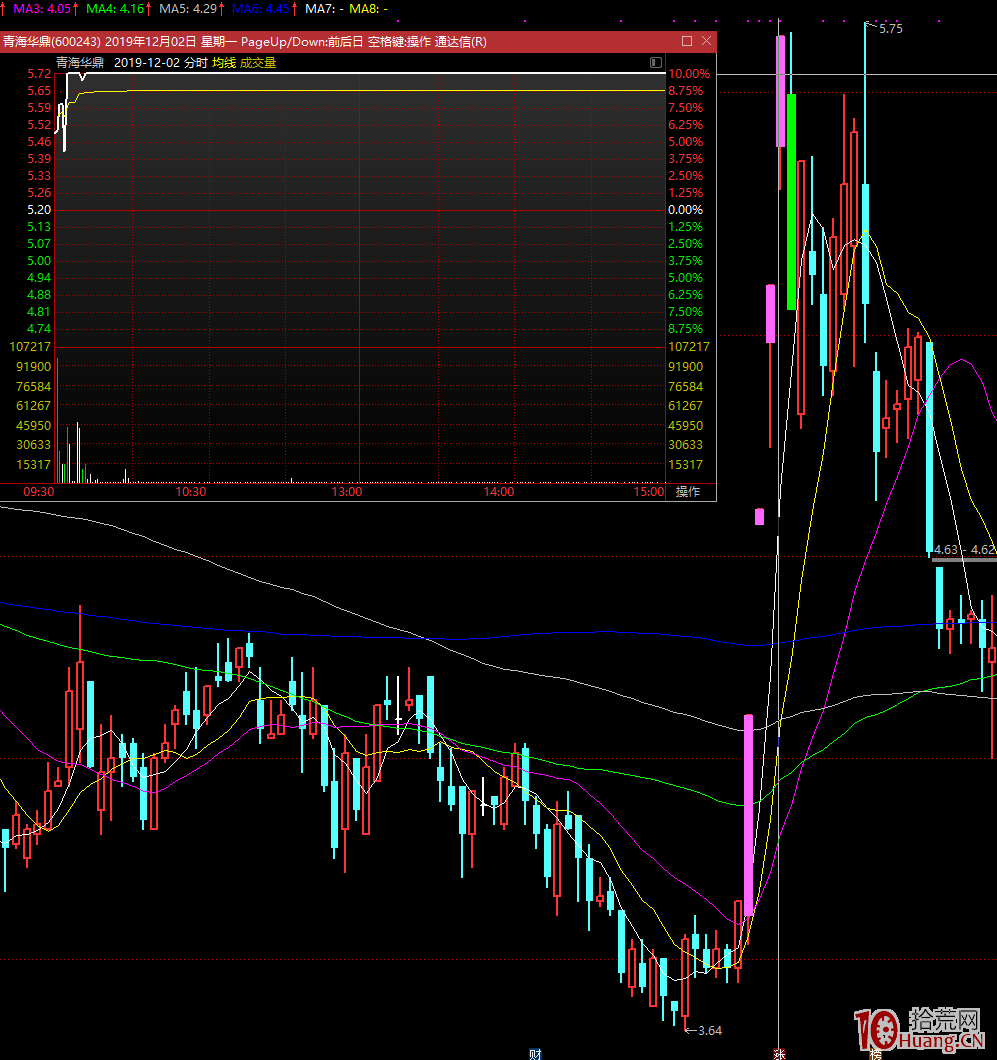997x1060 pixels.
Task: Click the 涨 limit-up marker icon
Action: pyautogui.click(x=778, y=1053)
